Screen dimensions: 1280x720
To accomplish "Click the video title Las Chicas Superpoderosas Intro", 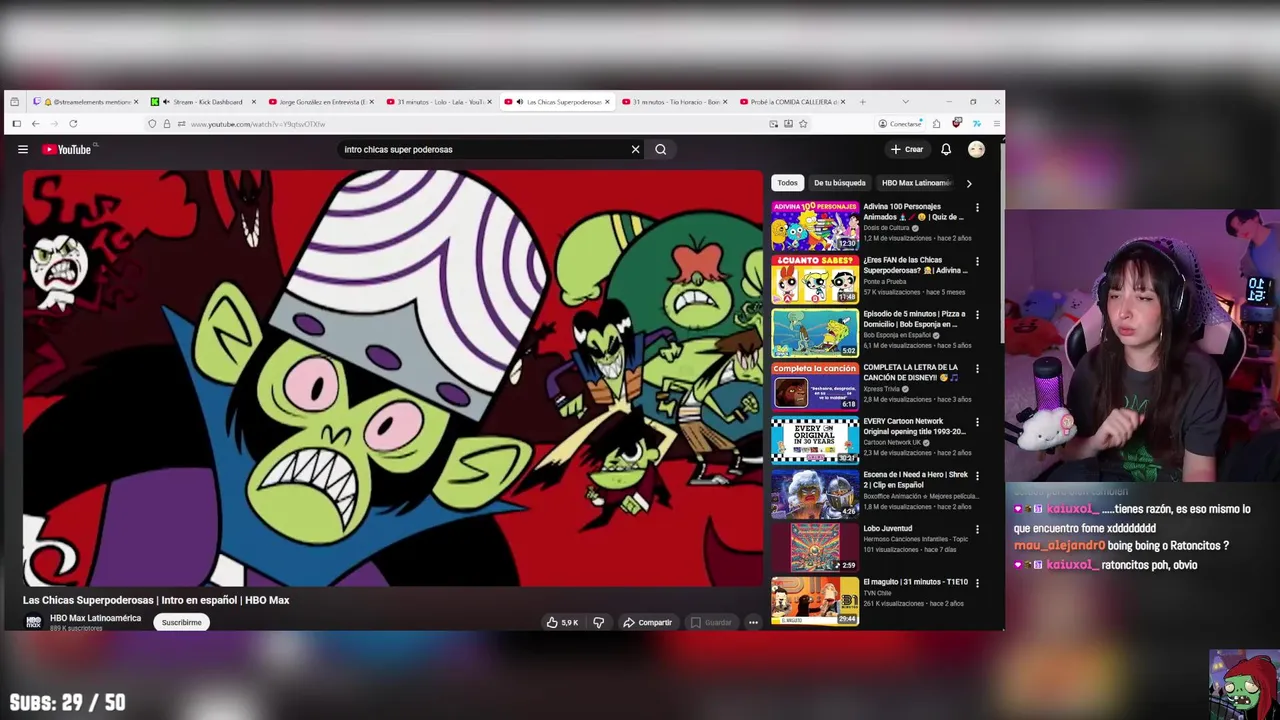I will (x=156, y=600).
